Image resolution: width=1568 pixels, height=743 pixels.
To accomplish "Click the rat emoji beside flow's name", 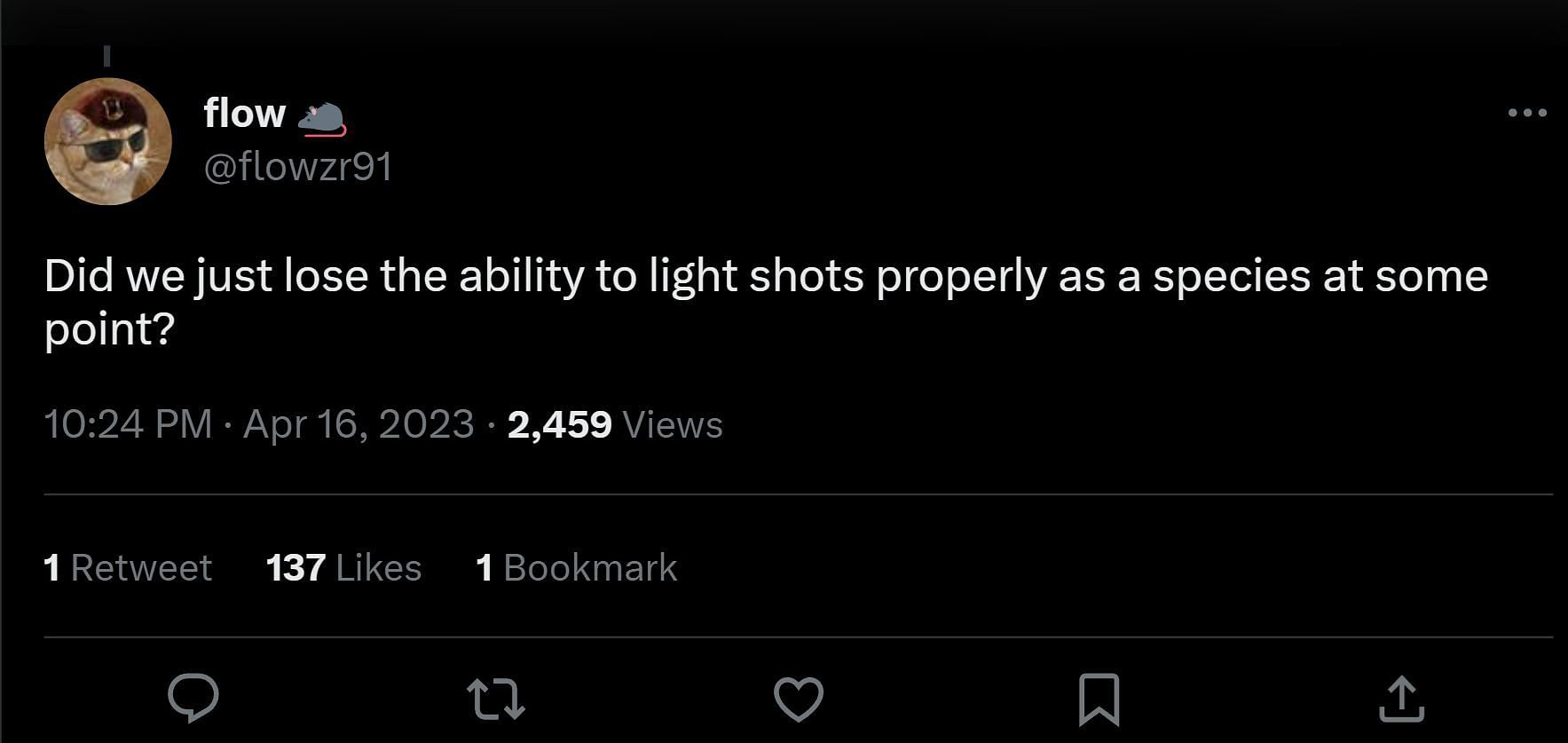I will (321, 119).
